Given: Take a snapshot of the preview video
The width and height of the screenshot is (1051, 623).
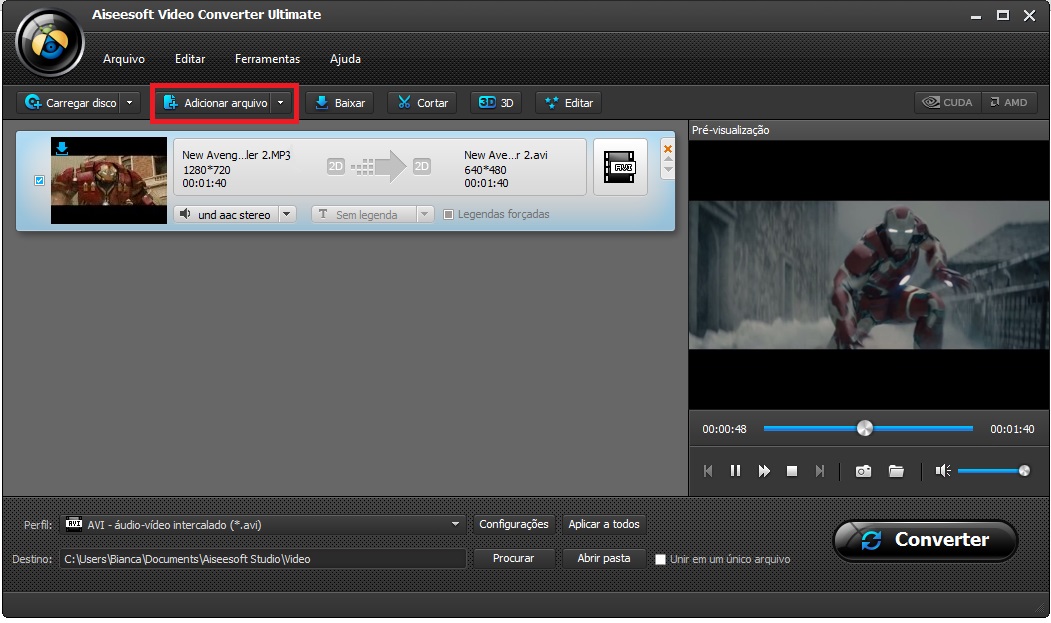Looking at the screenshot, I should 862,470.
